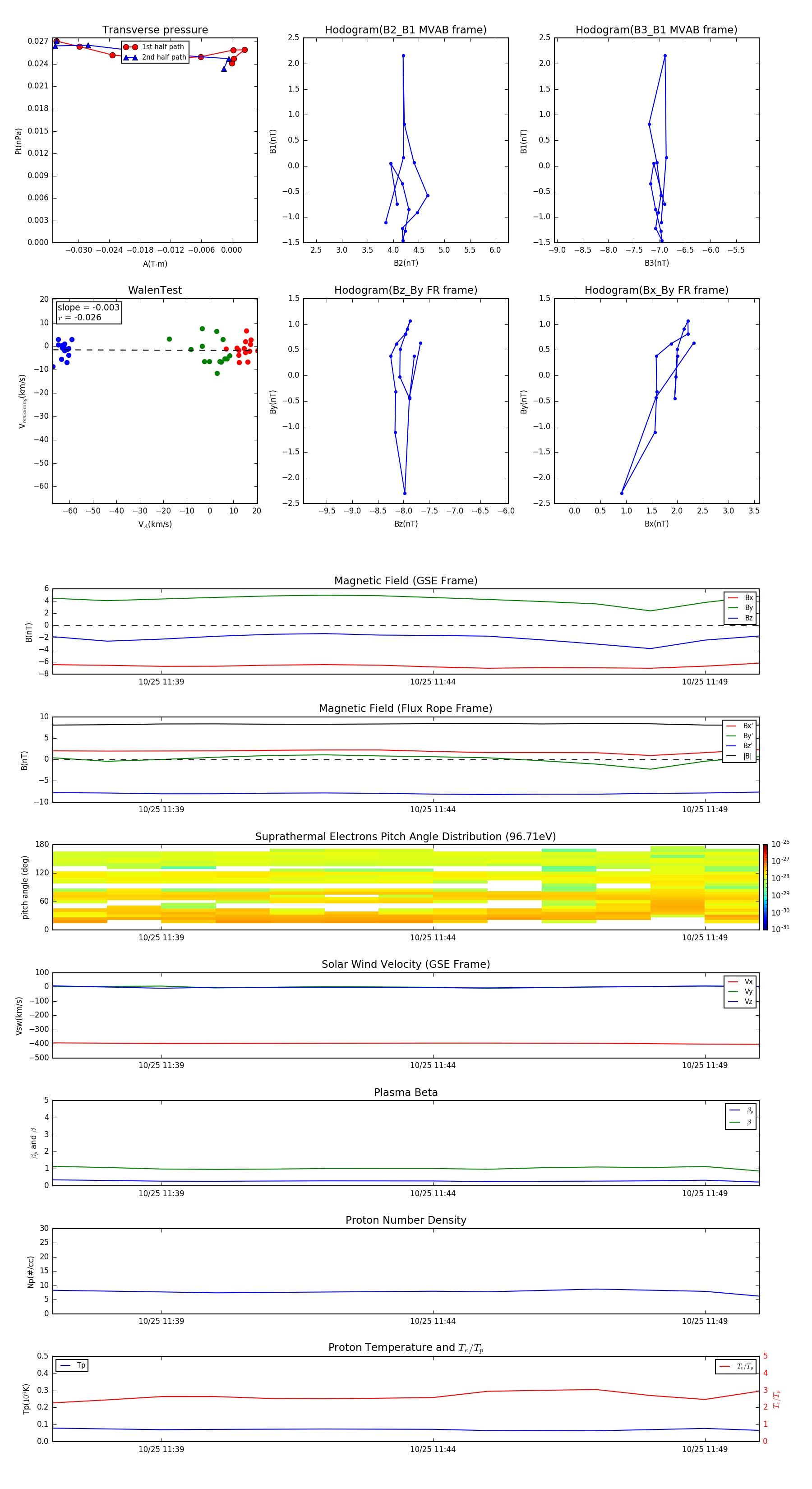812x1489 pixels.
Task: Click the 10^-31 label on the colorbar
Action: (780, 929)
